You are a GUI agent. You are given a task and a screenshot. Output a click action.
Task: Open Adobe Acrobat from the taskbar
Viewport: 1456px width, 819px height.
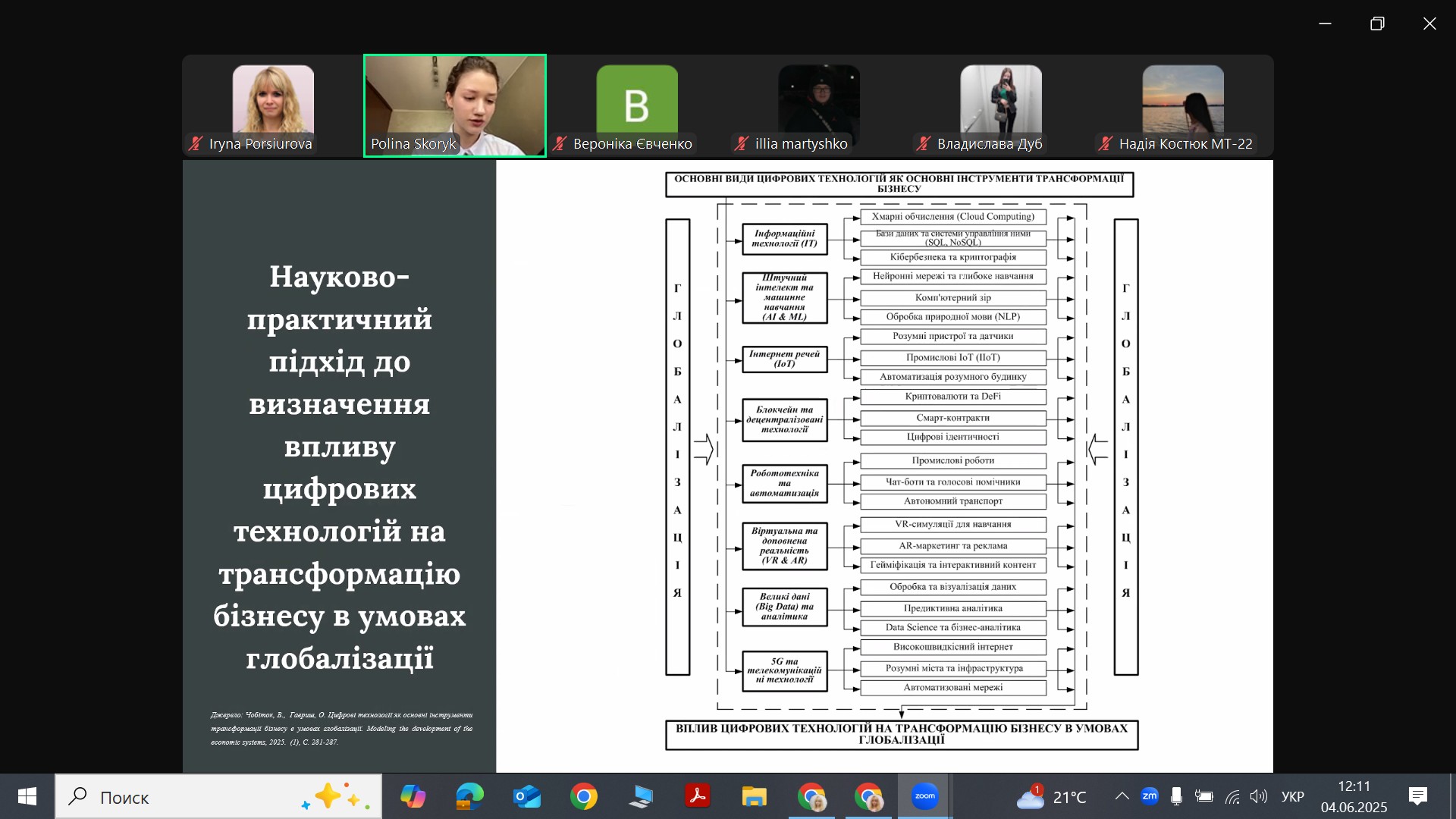pos(698,796)
